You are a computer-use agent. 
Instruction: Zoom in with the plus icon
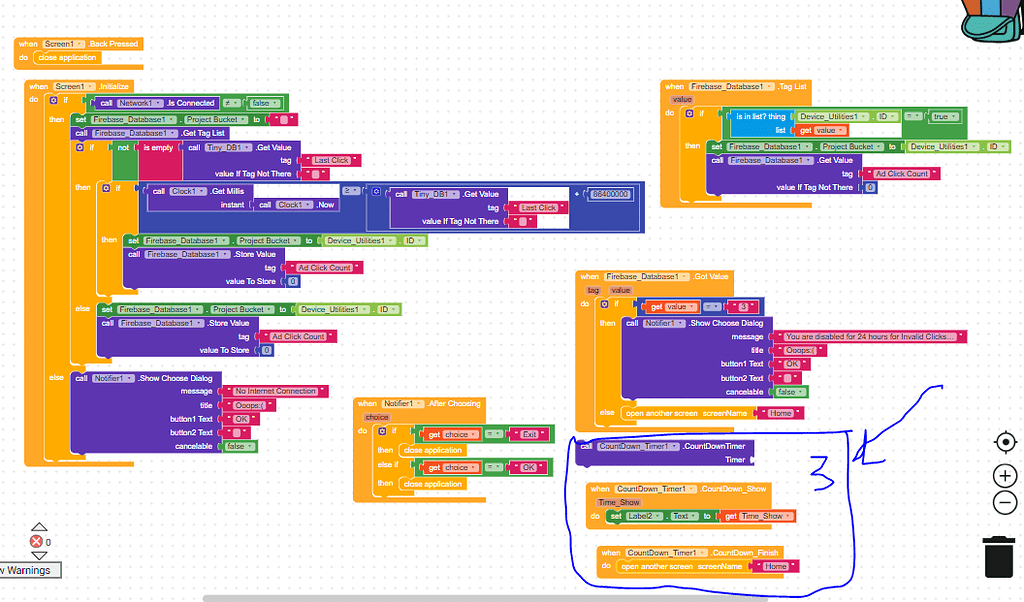pyautogui.click(x=1005, y=476)
